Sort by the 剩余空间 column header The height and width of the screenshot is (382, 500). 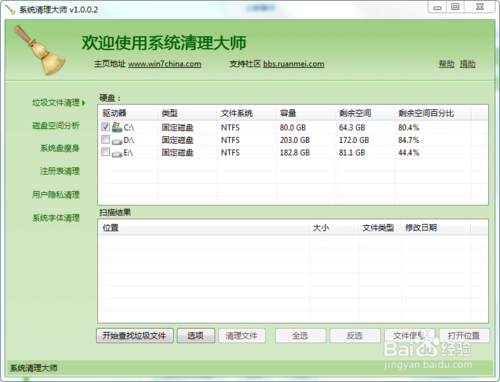click(x=365, y=113)
